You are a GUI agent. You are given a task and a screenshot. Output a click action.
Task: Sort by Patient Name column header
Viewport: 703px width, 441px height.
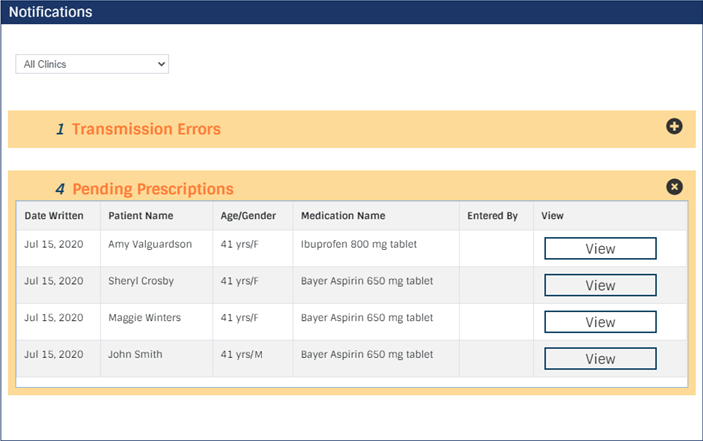click(141, 216)
